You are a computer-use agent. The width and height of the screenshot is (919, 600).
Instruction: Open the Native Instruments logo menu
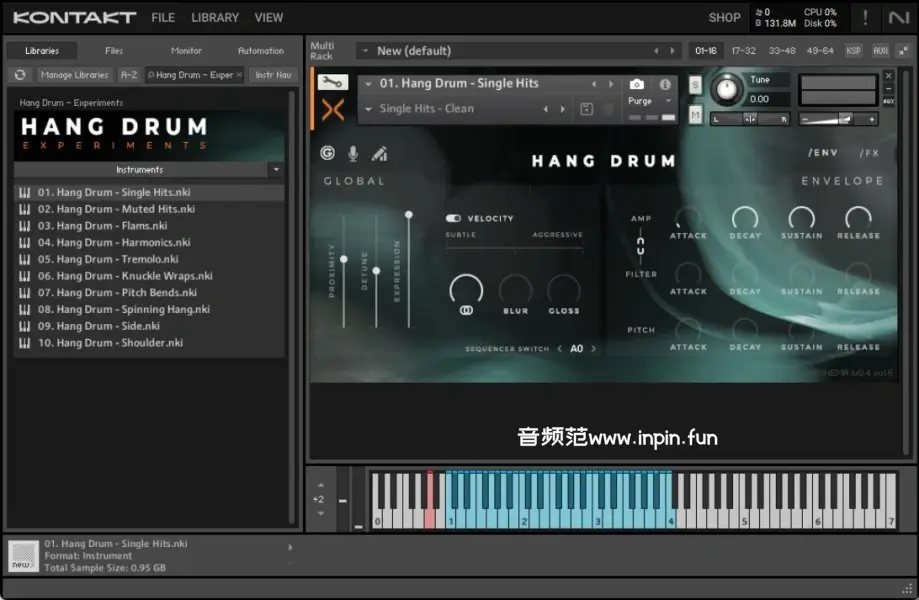coord(897,17)
